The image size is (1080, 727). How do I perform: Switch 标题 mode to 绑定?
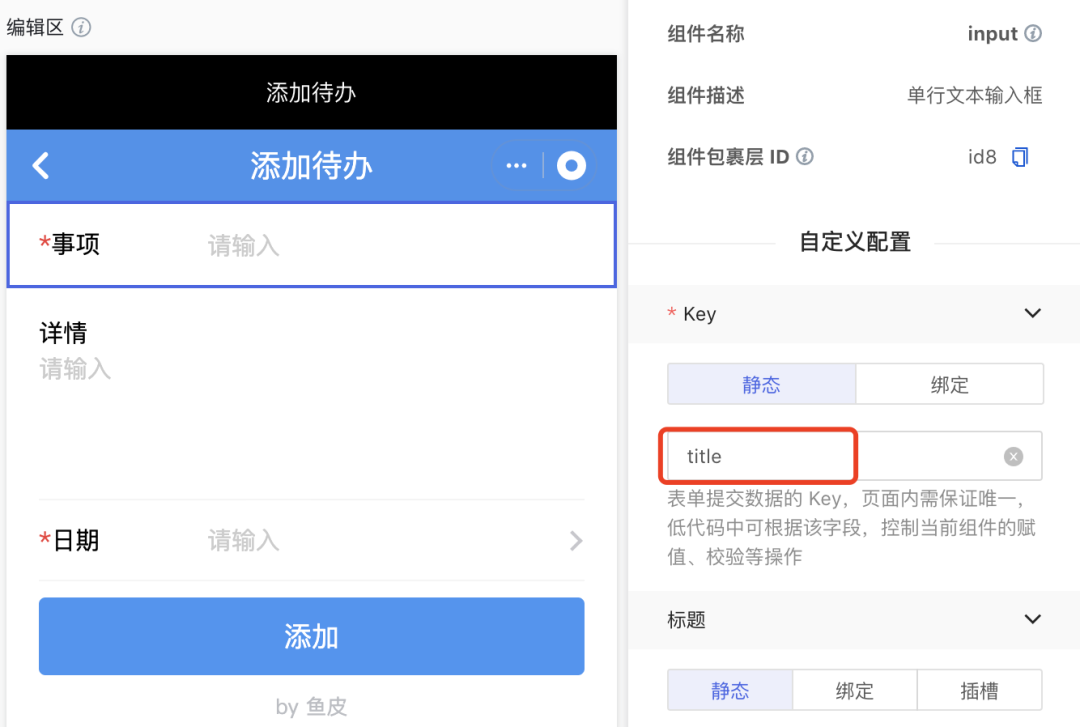click(x=854, y=691)
